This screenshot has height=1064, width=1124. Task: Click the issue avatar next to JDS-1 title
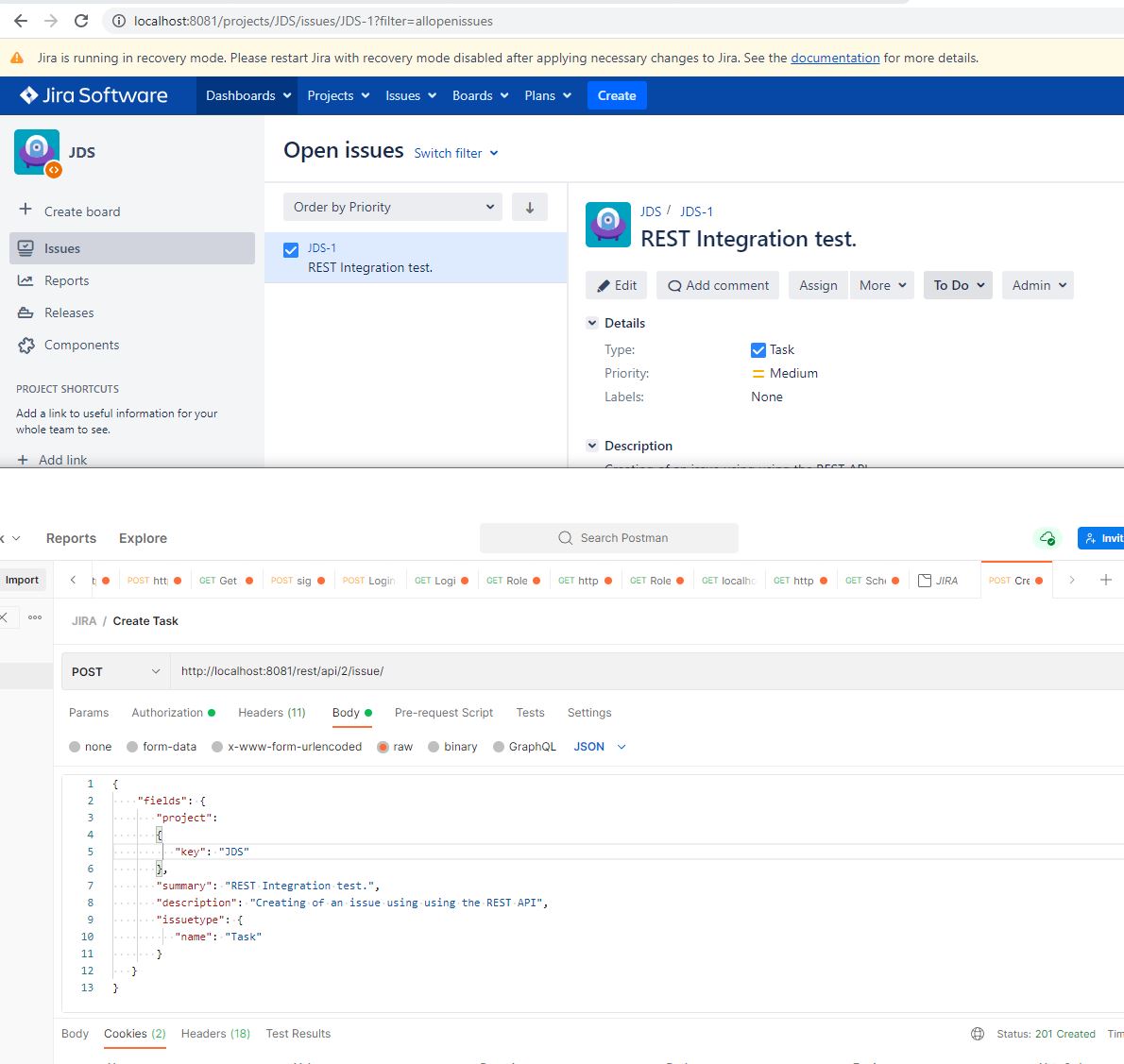click(x=608, y=225)
